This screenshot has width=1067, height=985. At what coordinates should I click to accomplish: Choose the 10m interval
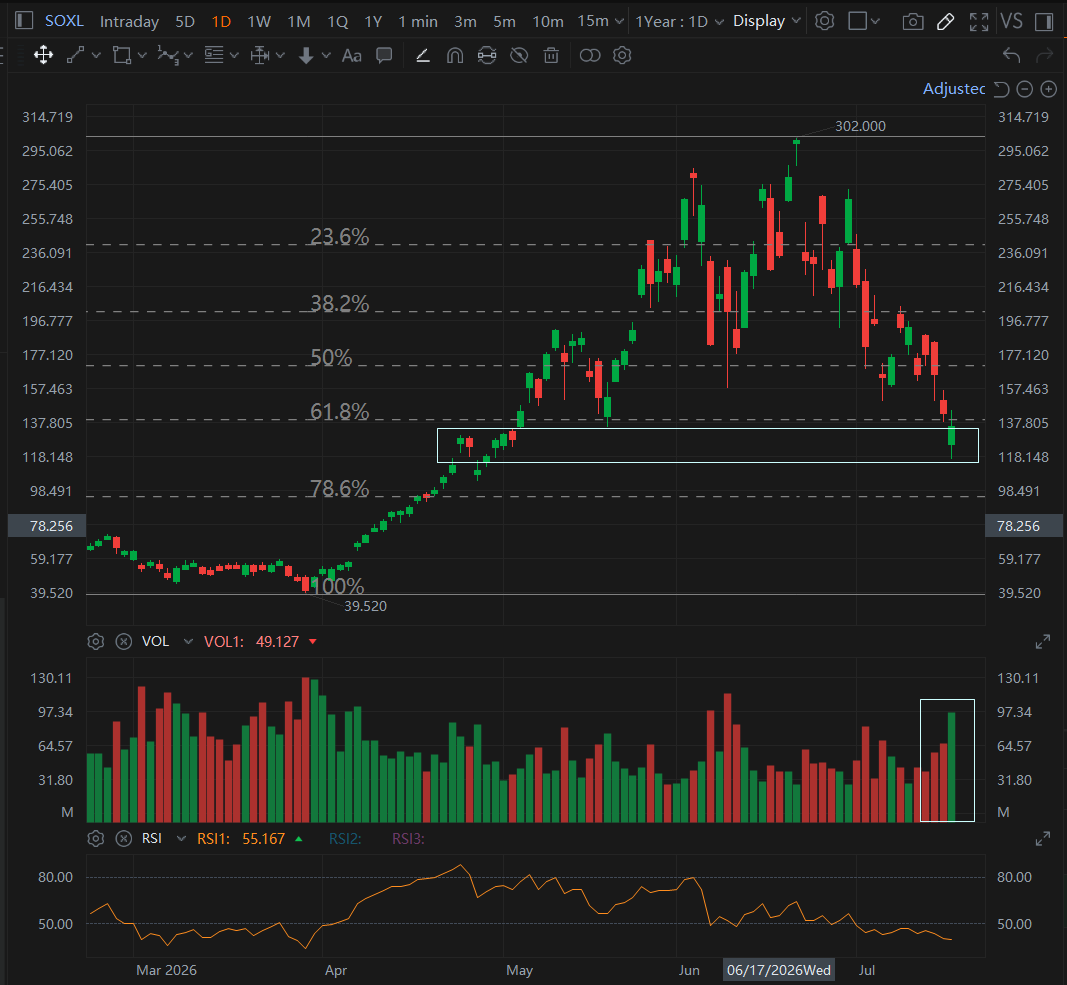(548, 22)
